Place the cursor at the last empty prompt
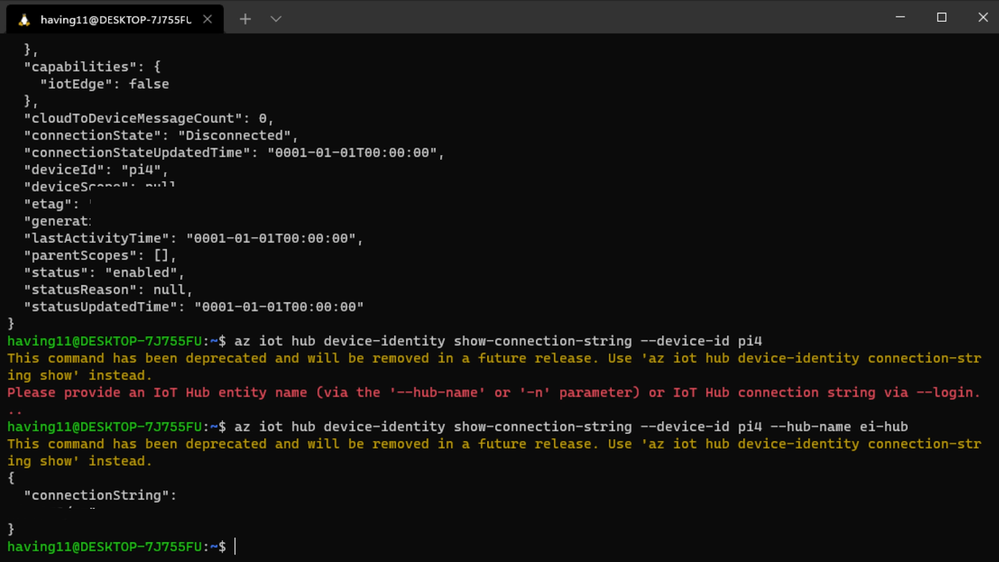The image size is (999, 562). pos(235,547)
